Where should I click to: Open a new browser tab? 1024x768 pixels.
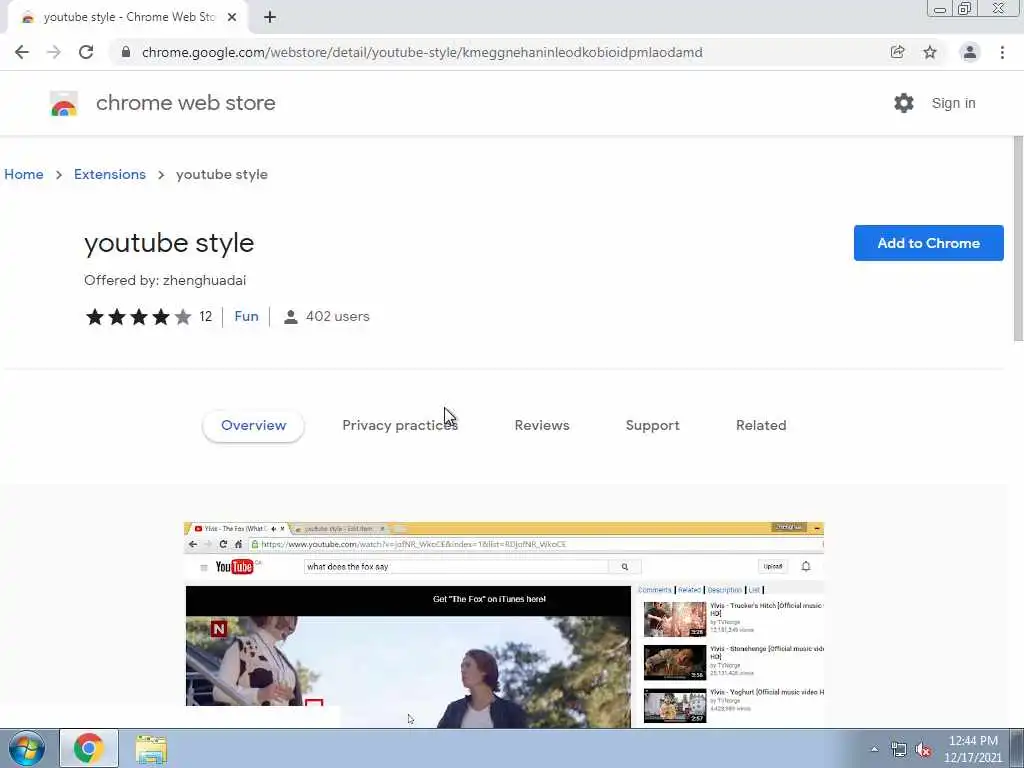click(x=270, y=17)
